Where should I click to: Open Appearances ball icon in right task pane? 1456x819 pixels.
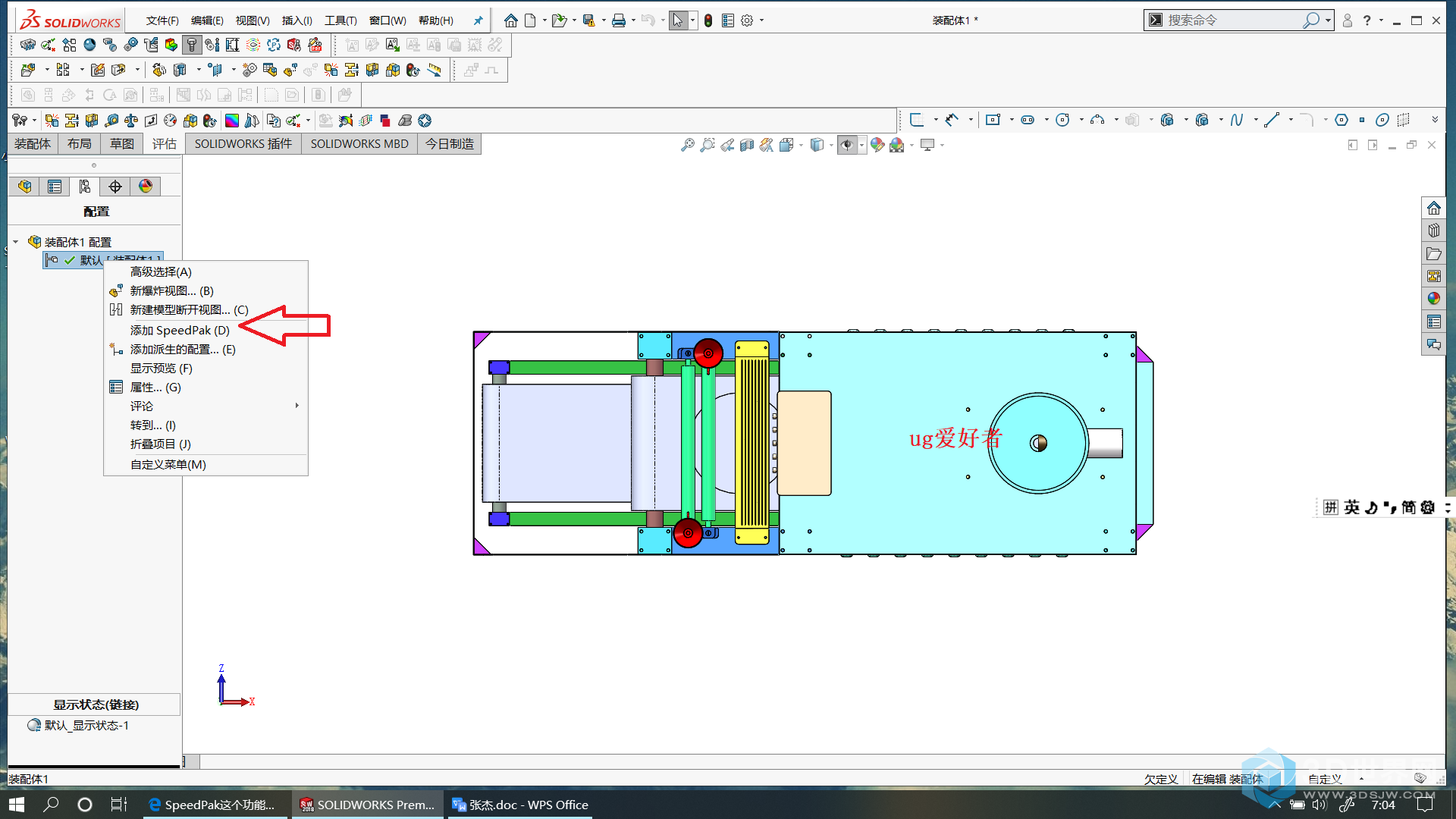coord(1433,299)
